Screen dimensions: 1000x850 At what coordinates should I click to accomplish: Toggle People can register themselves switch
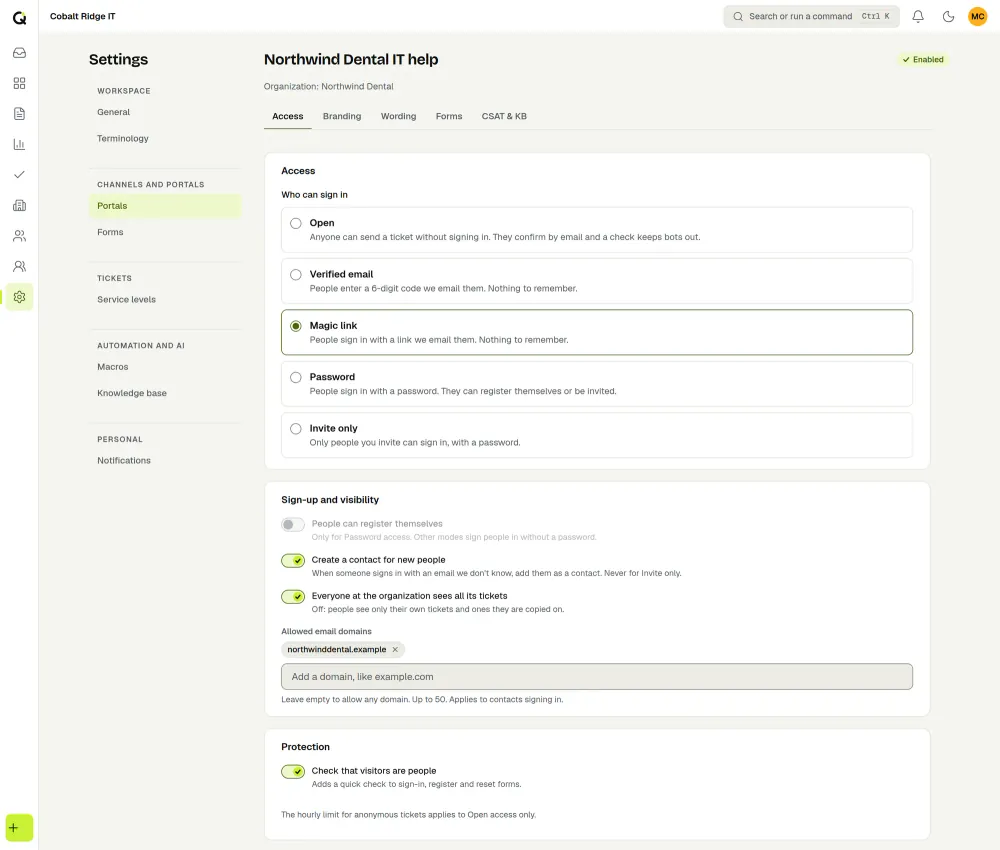(x=293, y=525)
